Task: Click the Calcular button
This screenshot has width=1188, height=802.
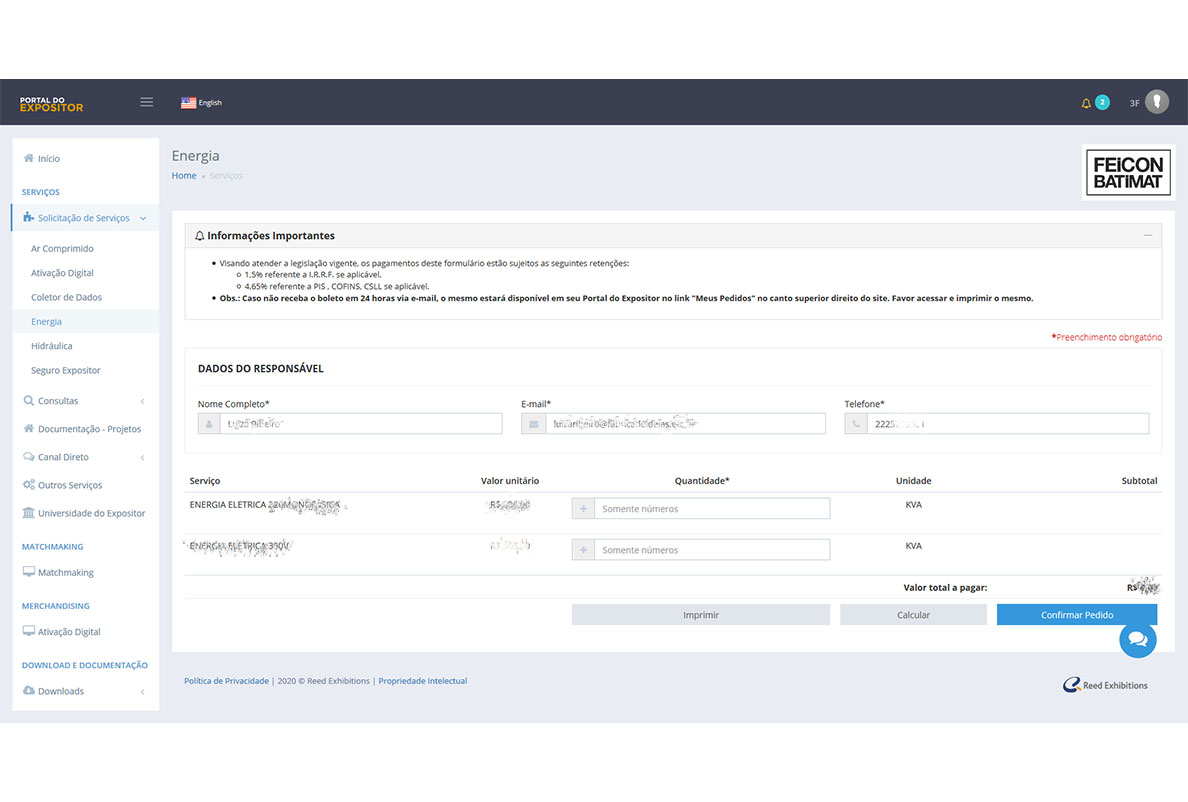Action: click(913, 614)
